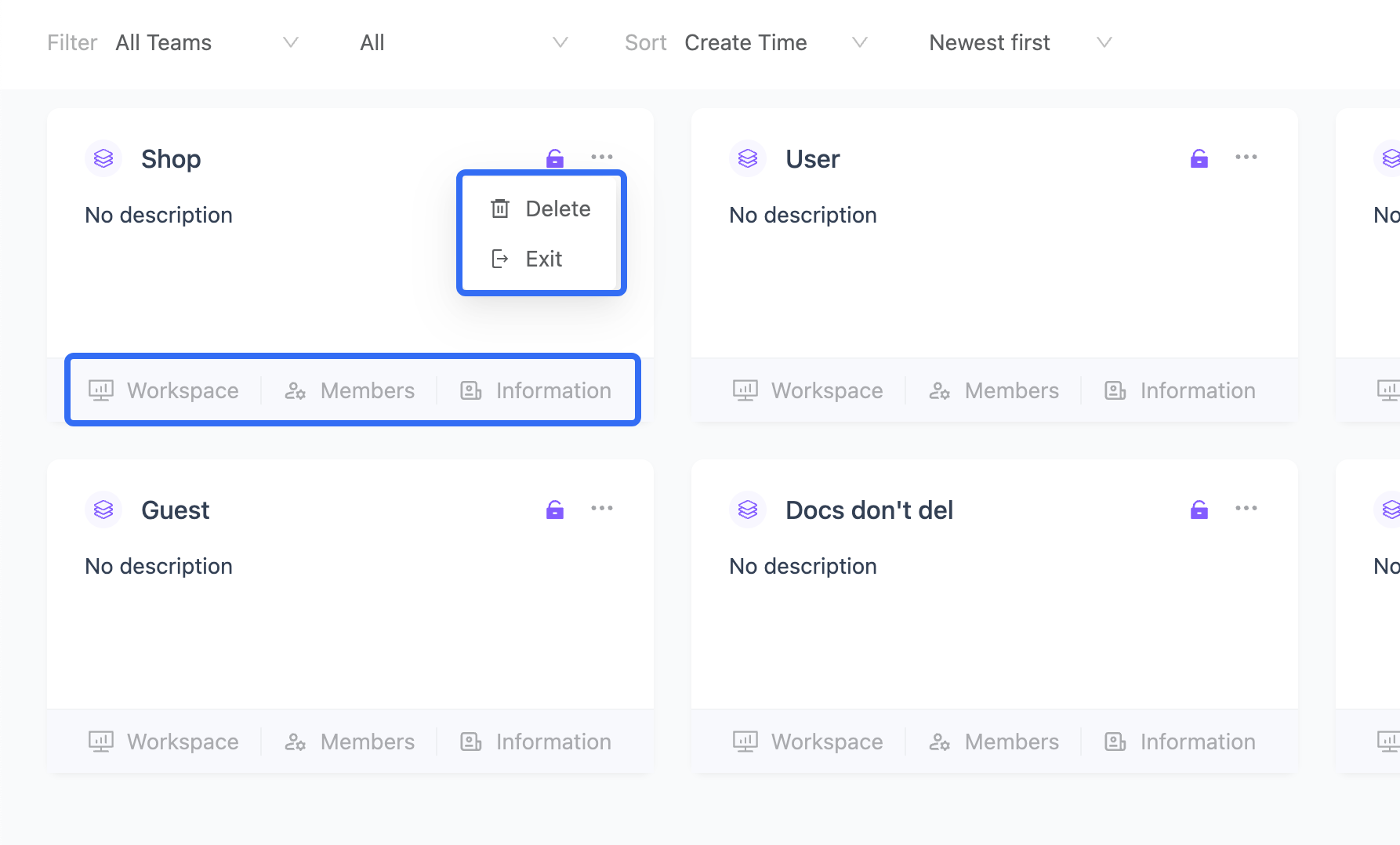Viewport: 1400px width, 845px height.
Task: Open Members of Shop project
Action: [350, 390]
